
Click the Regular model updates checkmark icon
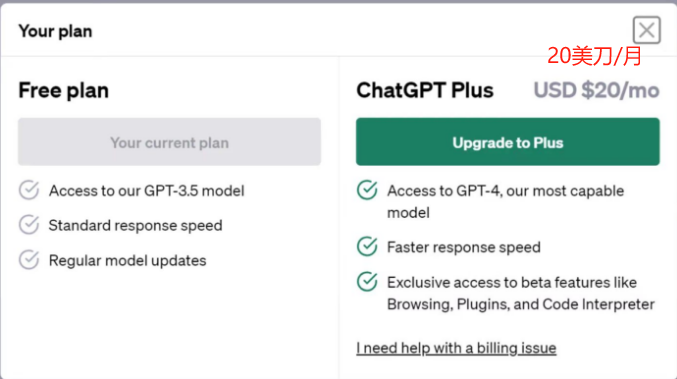point(29,260)
